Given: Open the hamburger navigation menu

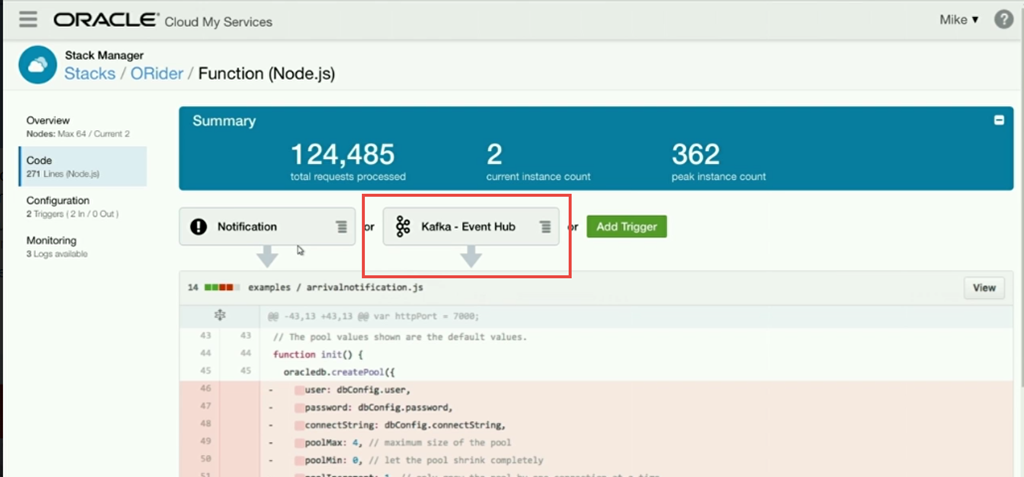Looking at the screenshot, I should (x=28, y=20).
